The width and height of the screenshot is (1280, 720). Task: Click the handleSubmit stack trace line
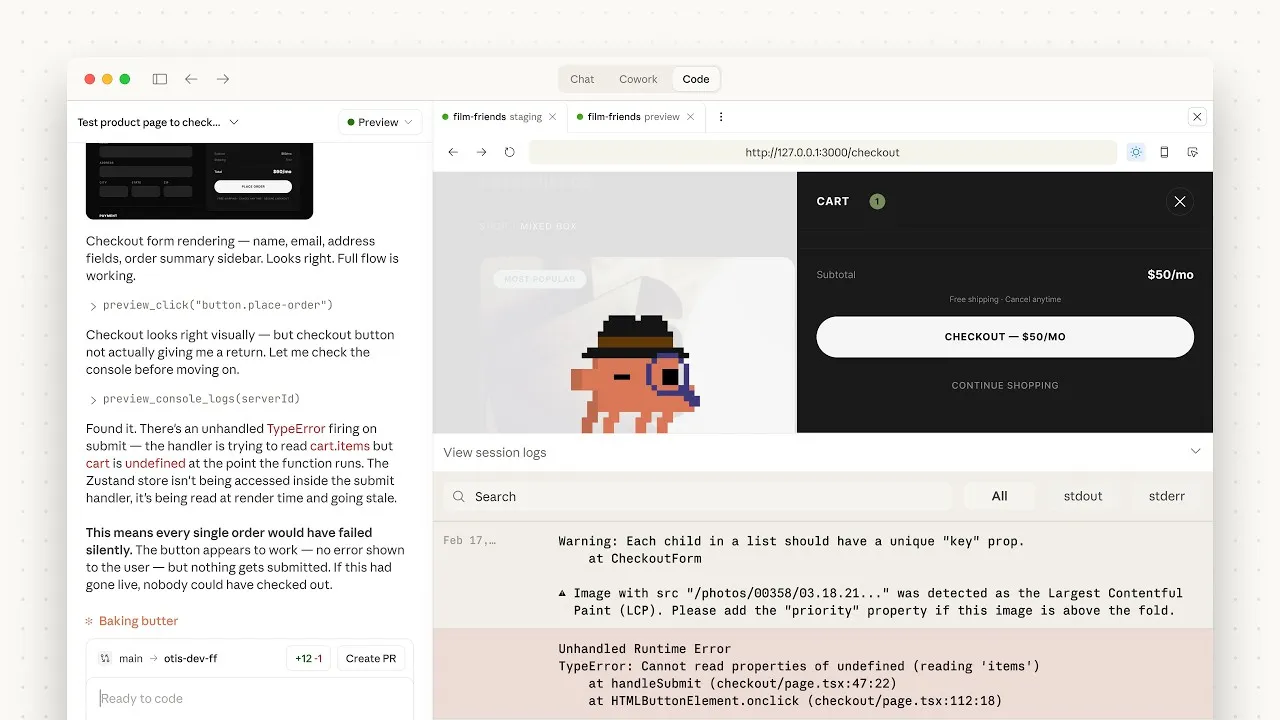pos(742,684)
